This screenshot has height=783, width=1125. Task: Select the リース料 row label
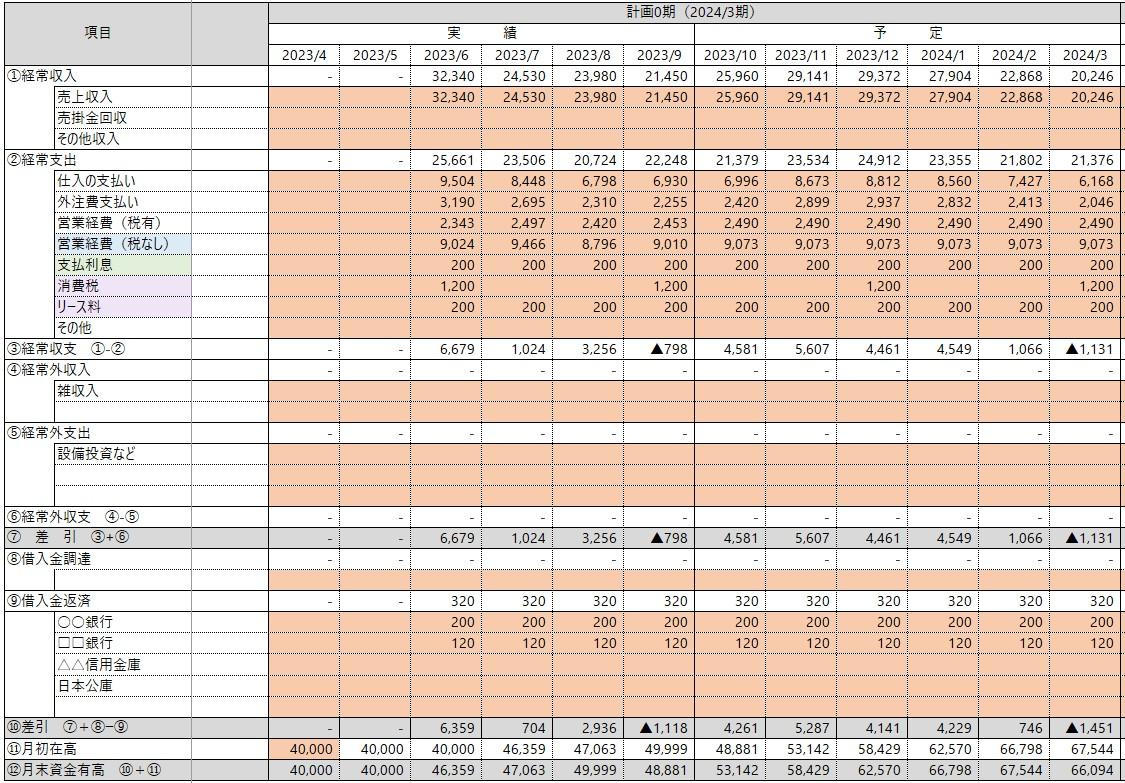tap(122, 307)
